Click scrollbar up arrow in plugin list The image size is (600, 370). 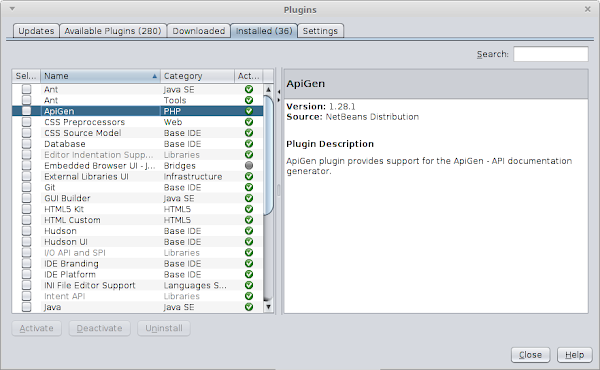(268, 89)
